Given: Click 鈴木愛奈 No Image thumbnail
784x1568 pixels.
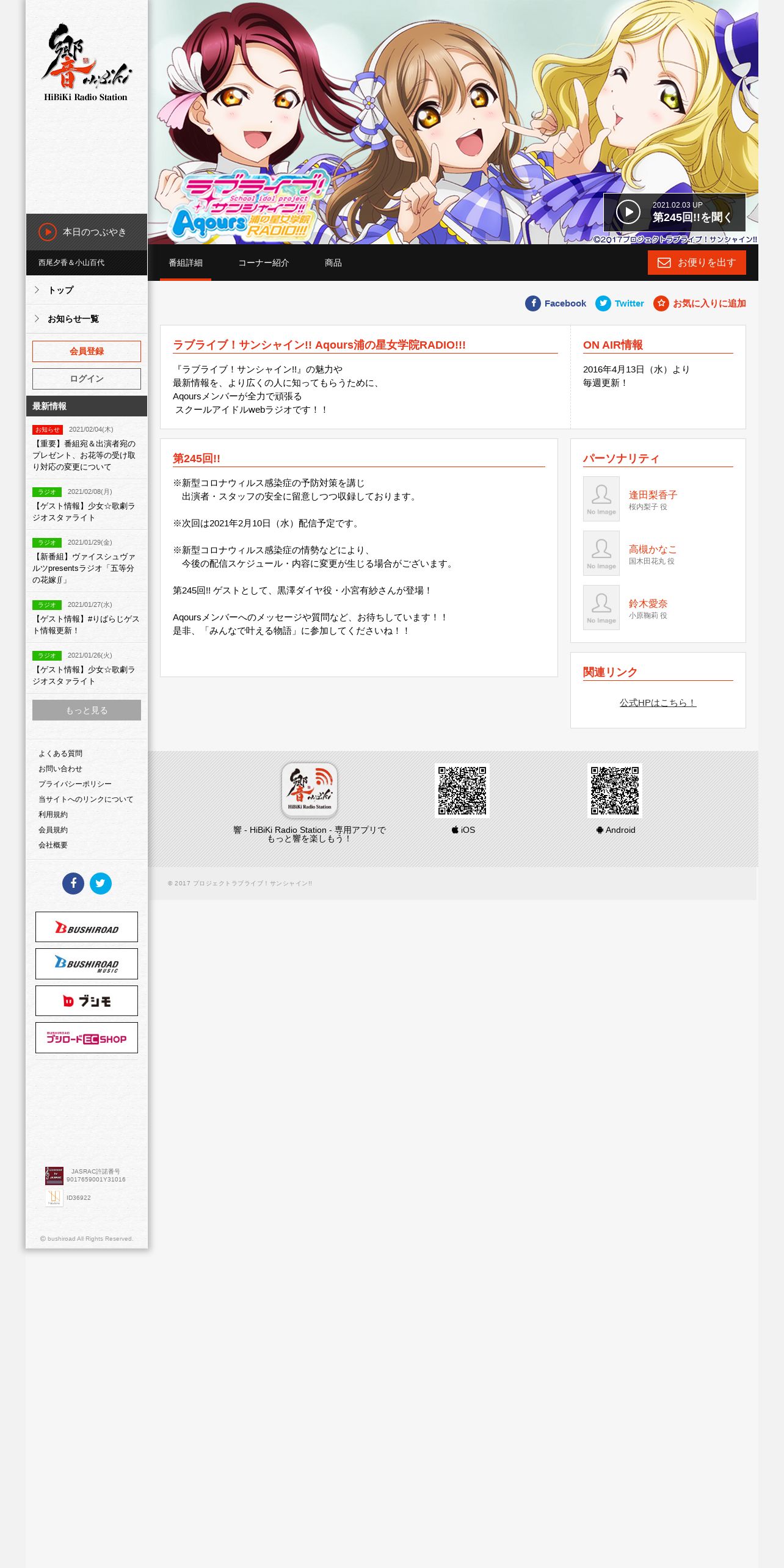Looking at the screenshot, I should pyautogui.click(x=601, y=608).
